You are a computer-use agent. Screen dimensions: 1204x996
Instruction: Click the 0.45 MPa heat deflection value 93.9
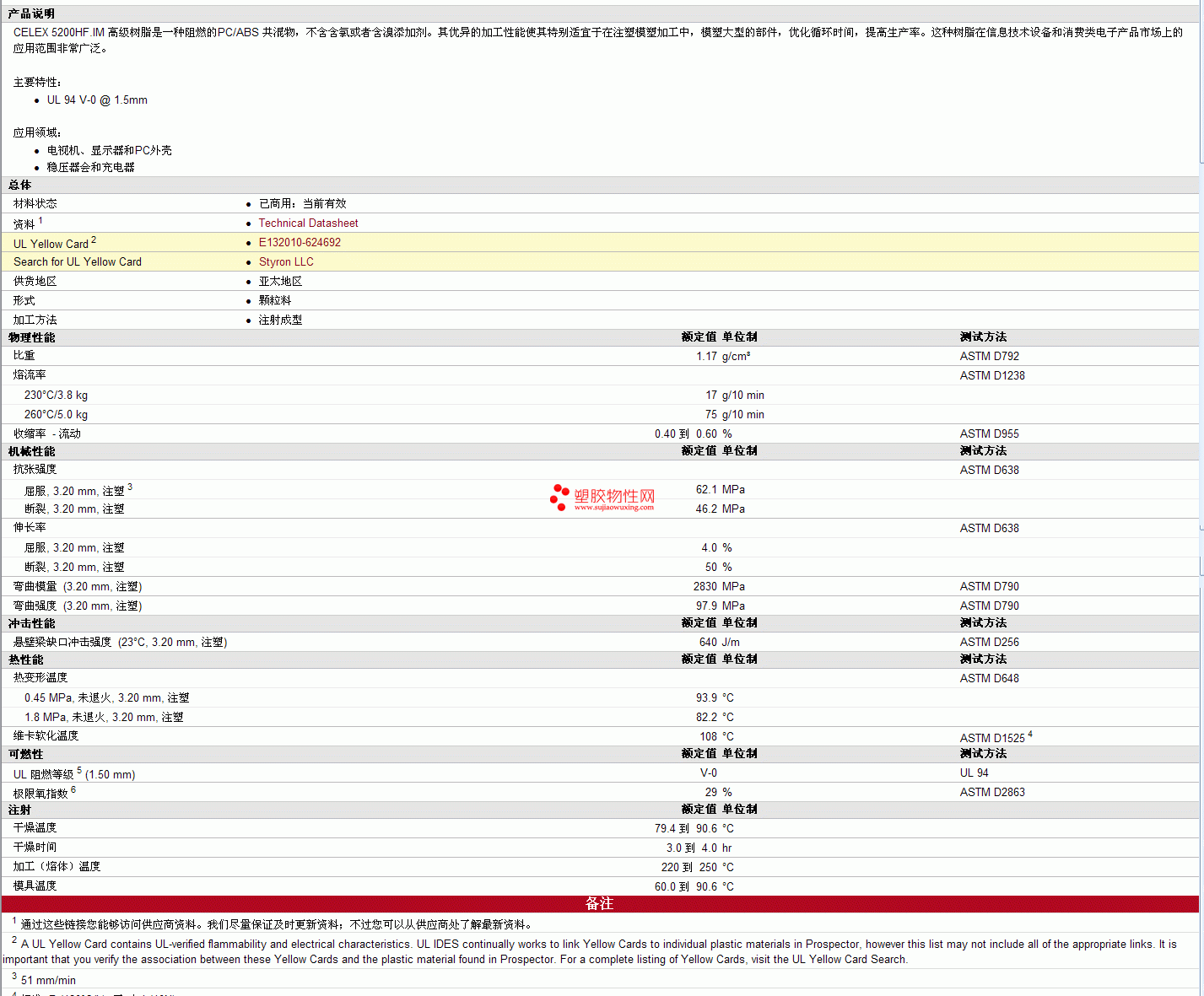(x=706, y=698)
